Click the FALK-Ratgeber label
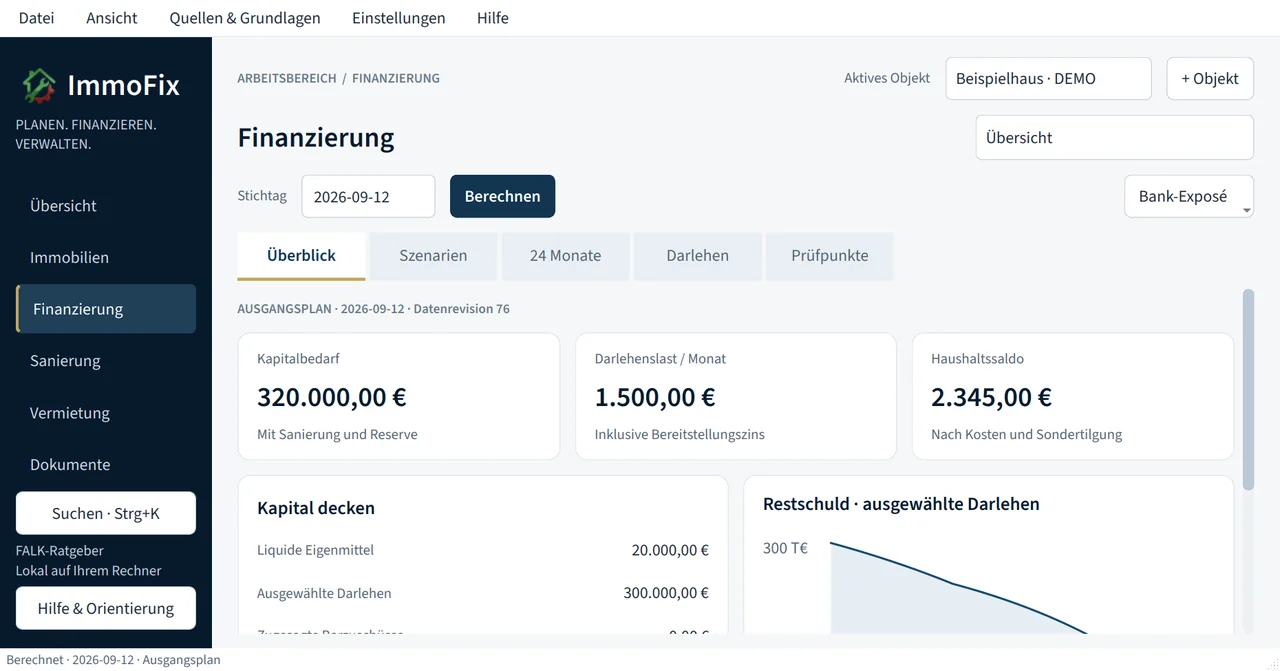The height and width of the screenshot is (671, 1280). tap(60, 551)
